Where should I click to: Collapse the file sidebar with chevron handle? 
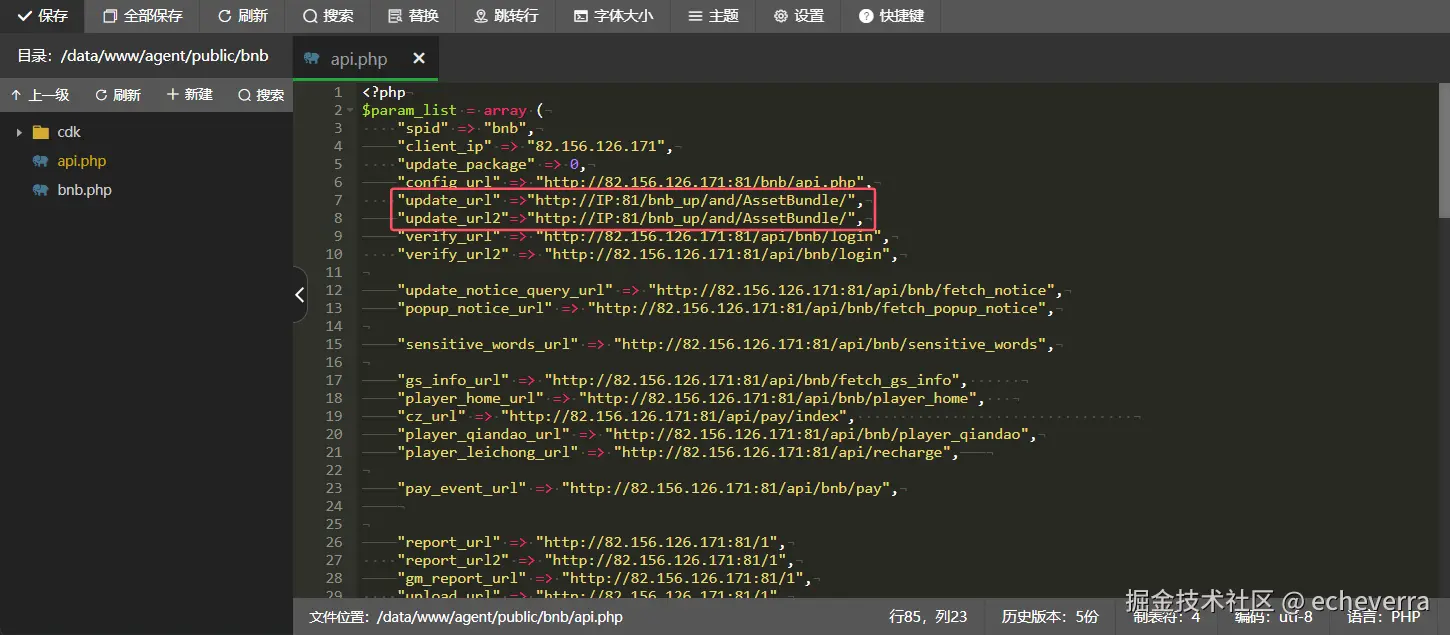pos(299,295)
